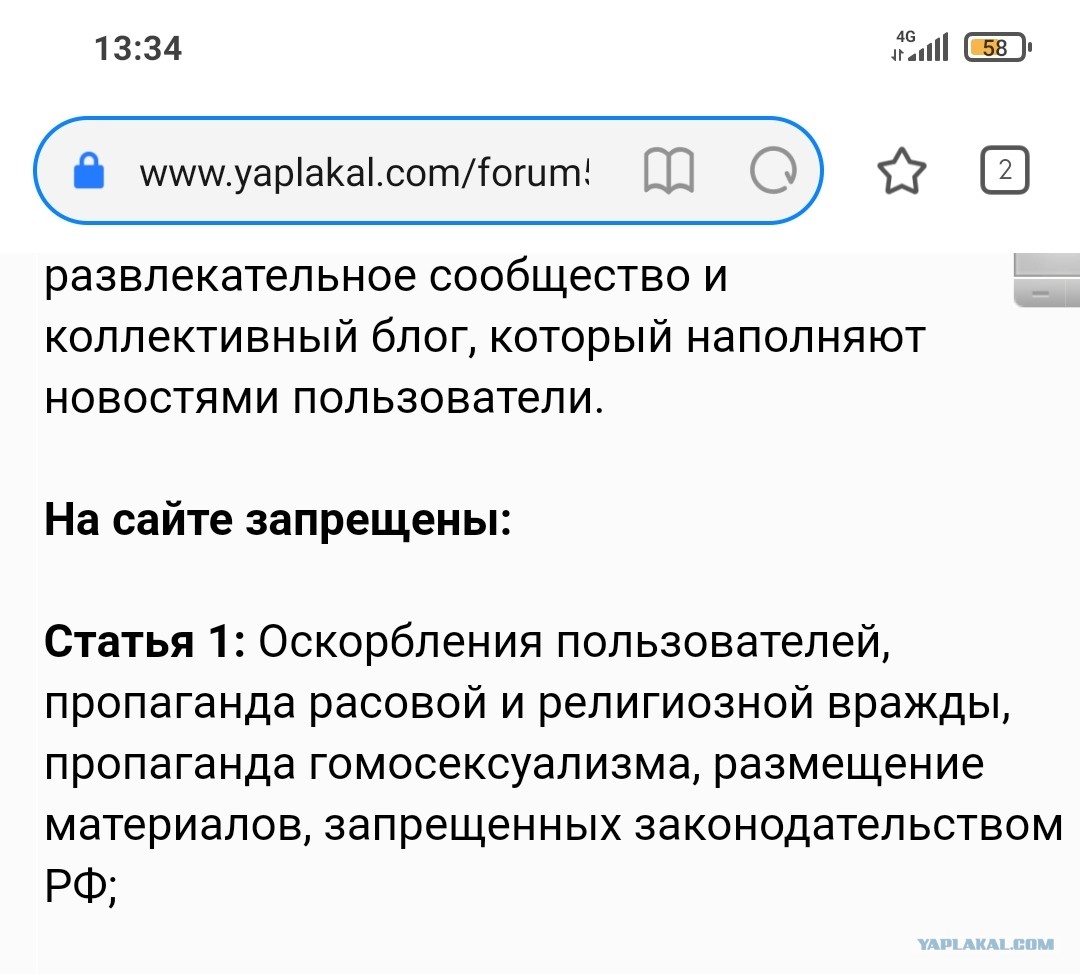Viewport: 1080px width, 974px height.
Task: Tap the 4G signal strength icon
Action: [920, 46]
